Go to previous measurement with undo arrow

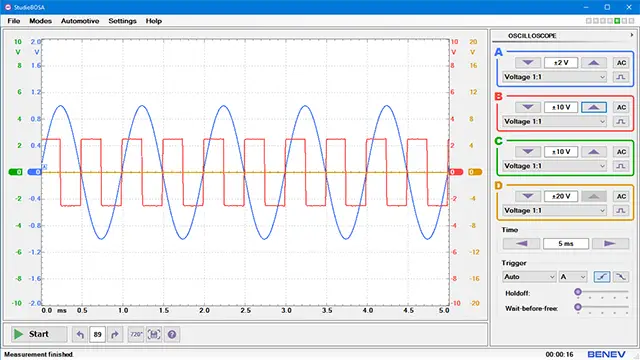(x=80, y=335)
